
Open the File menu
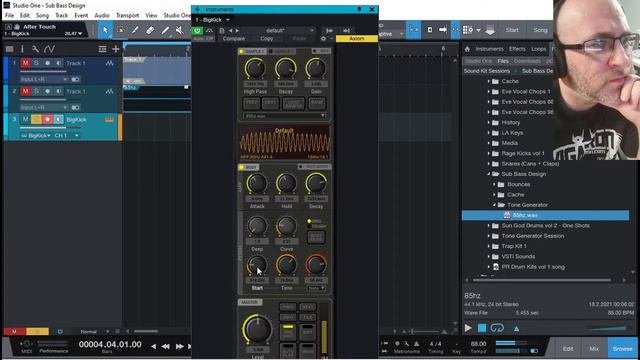[9, 16]
